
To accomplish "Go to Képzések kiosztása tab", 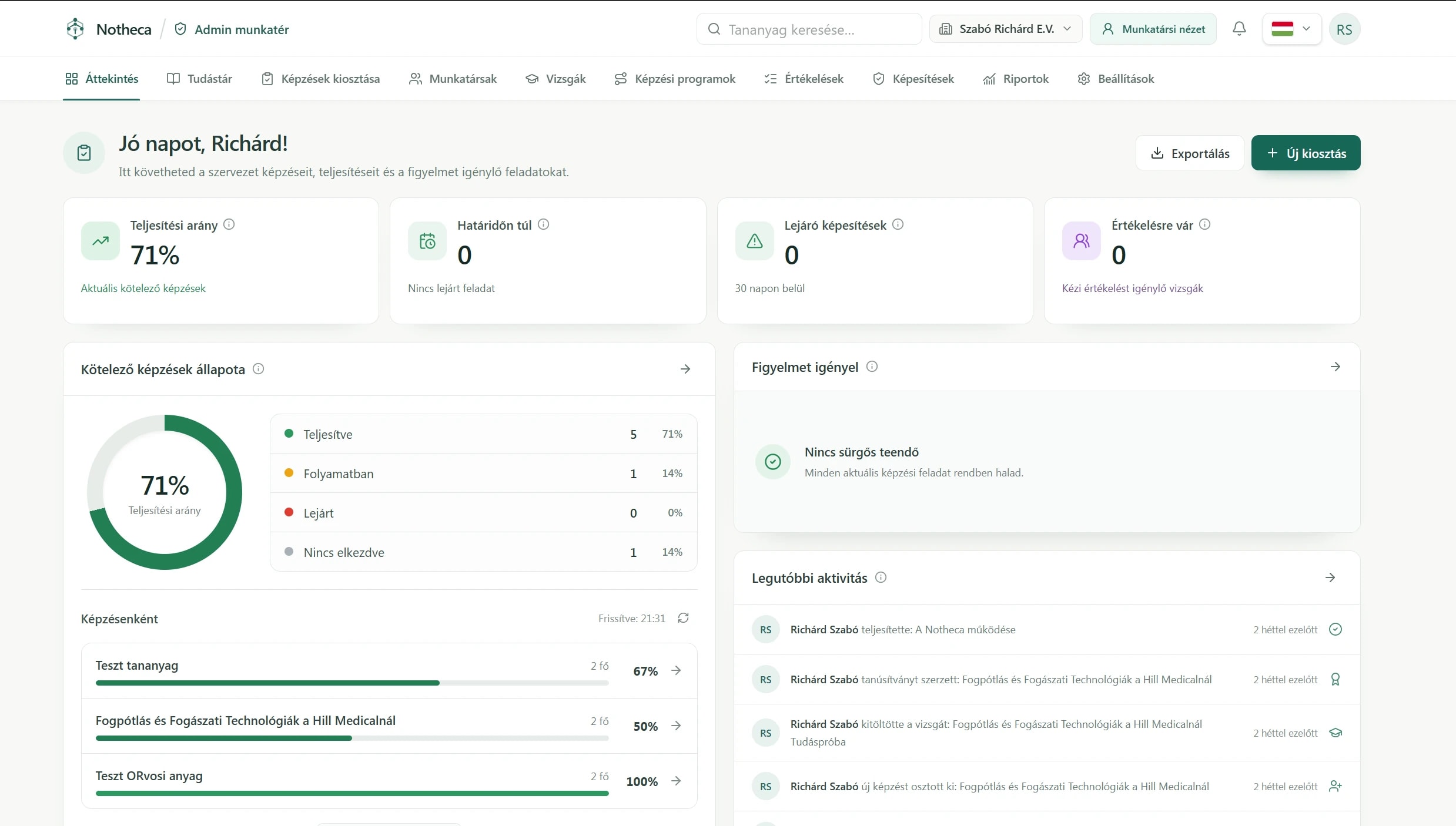I will pos(321,79).
